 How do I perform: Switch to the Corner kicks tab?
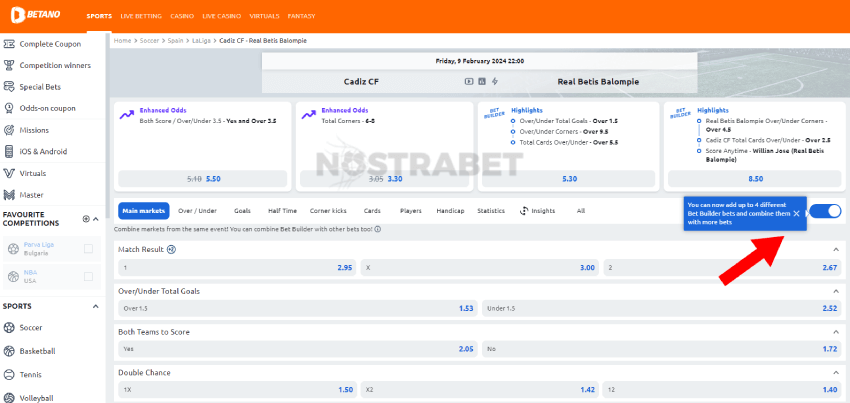click(x=328, y=211)
